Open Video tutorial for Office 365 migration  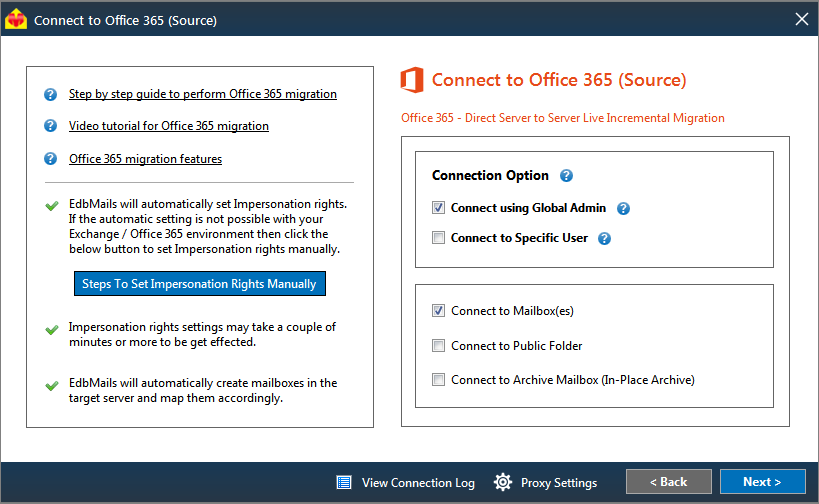tap(169, 126)
